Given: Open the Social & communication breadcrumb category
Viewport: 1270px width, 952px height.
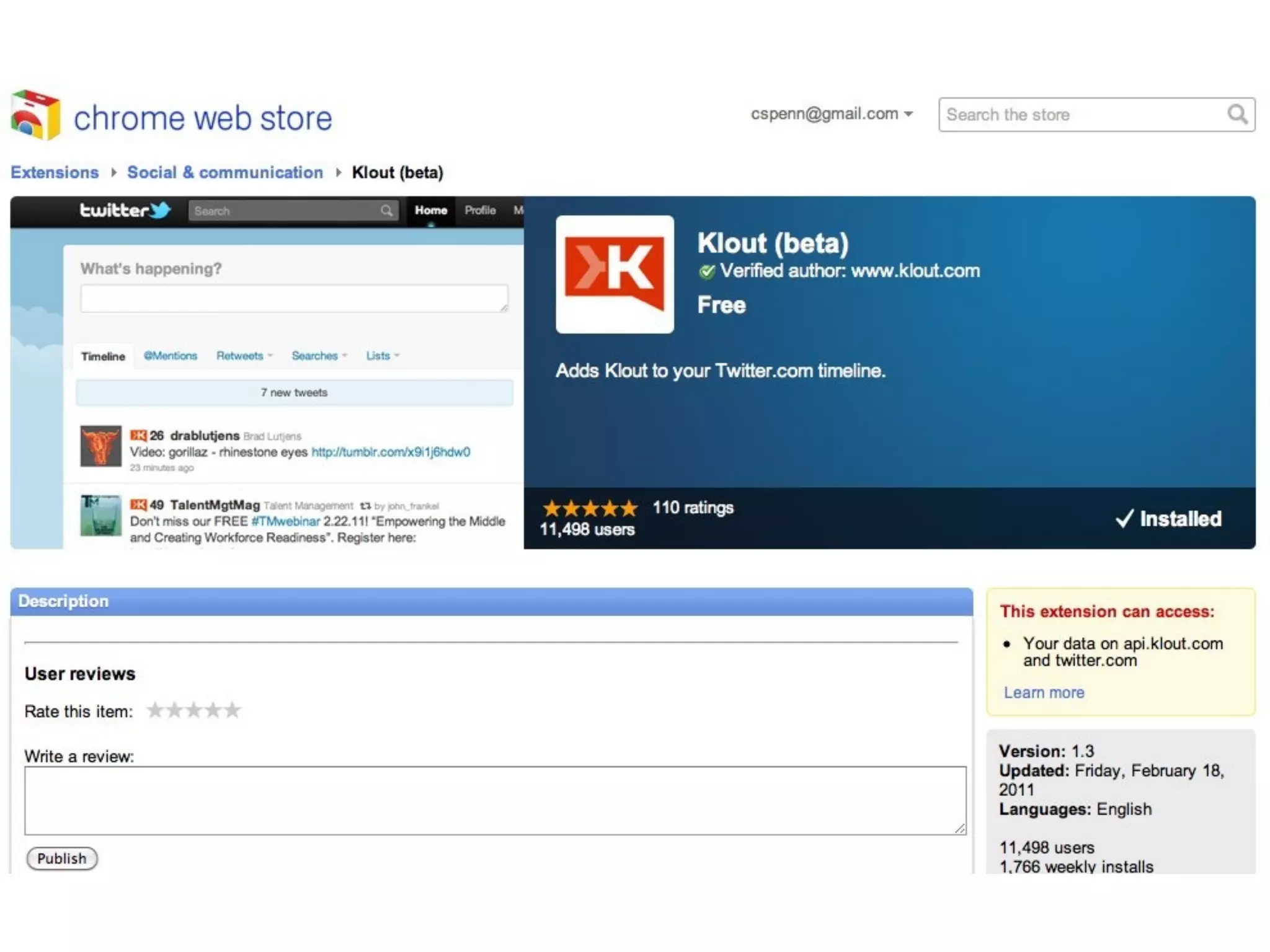Looking at the screenshot, I should pyautogui.click(x=225, y=172).
